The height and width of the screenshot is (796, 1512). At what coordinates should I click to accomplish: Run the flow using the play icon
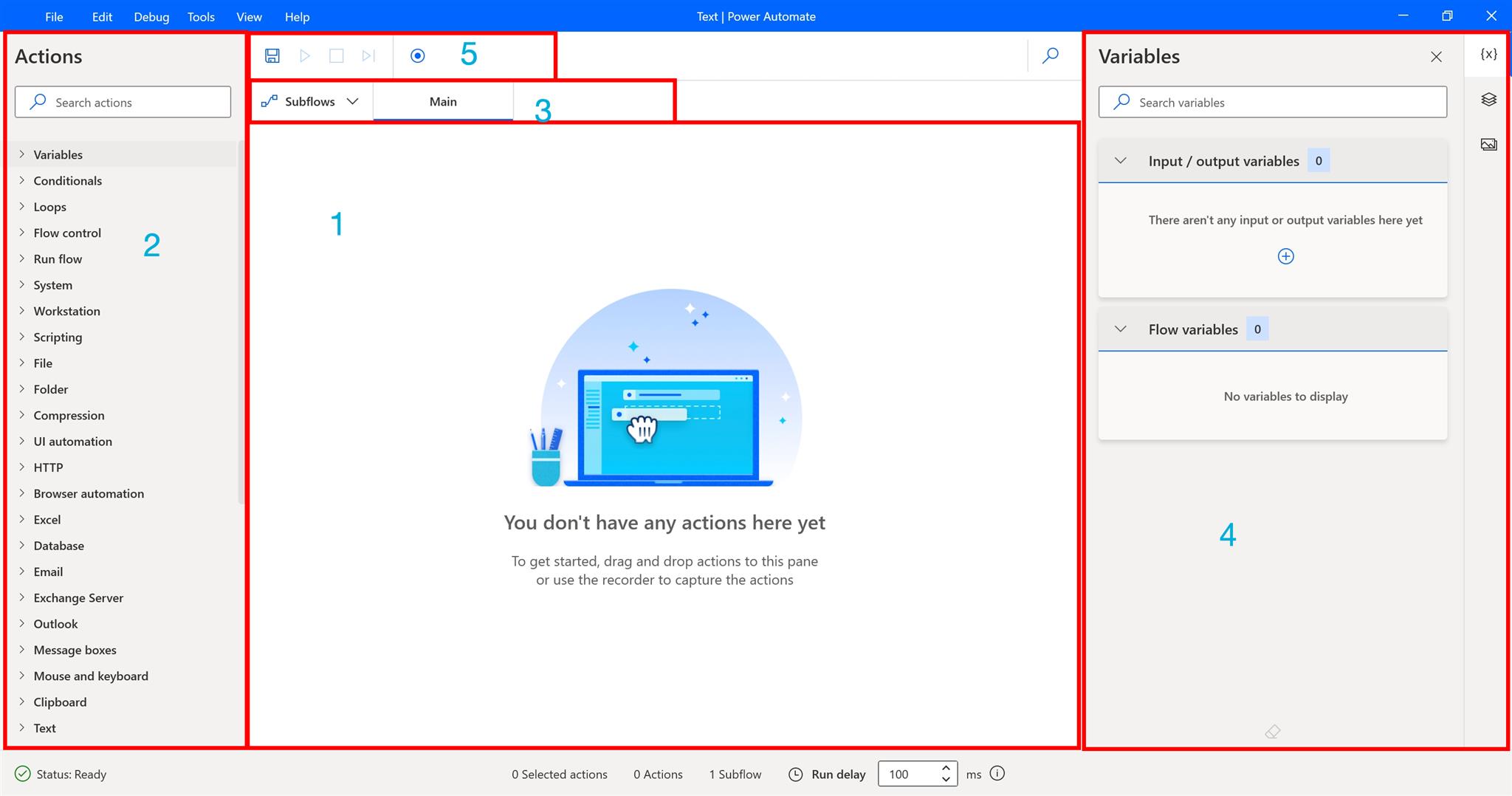pyautogui.click(x=304, y=56)
